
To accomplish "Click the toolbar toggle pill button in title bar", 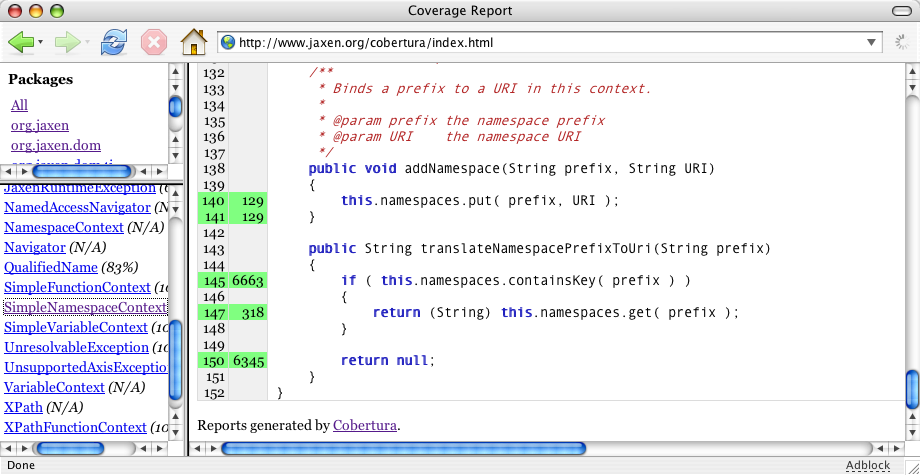I will point(901,11).
